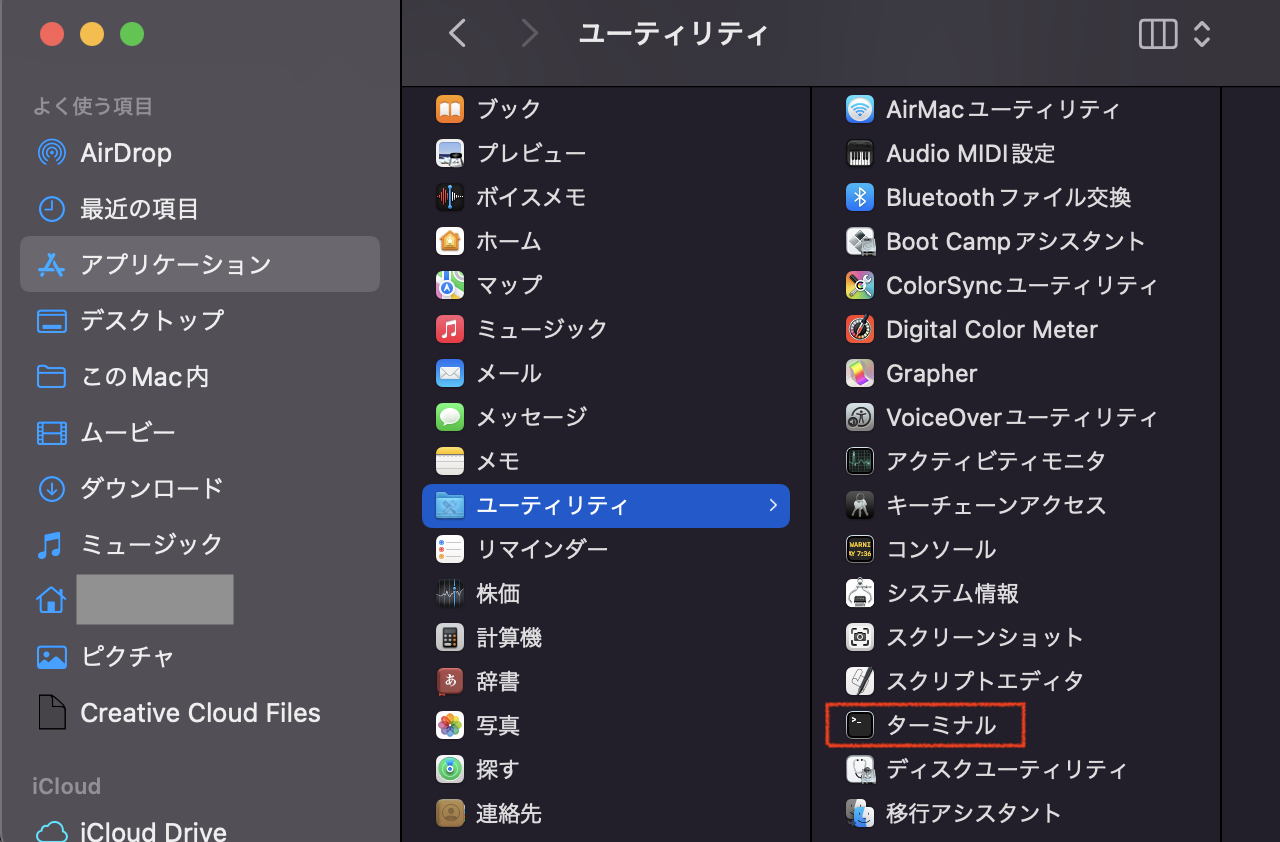1280x842 pixels.
Task: Click the Maps app icon
Action: tap(450, 285)
